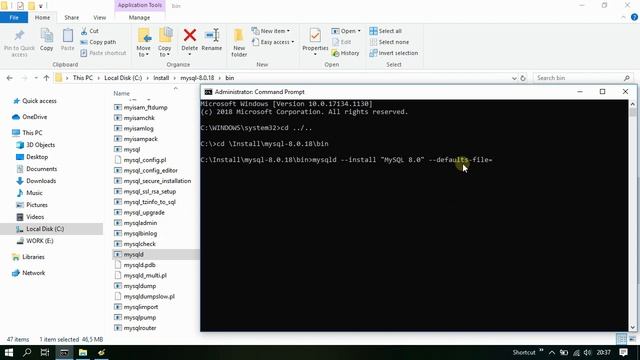
Task: Click the Application Tools contextual tab
Action: (x=140, y=5)
